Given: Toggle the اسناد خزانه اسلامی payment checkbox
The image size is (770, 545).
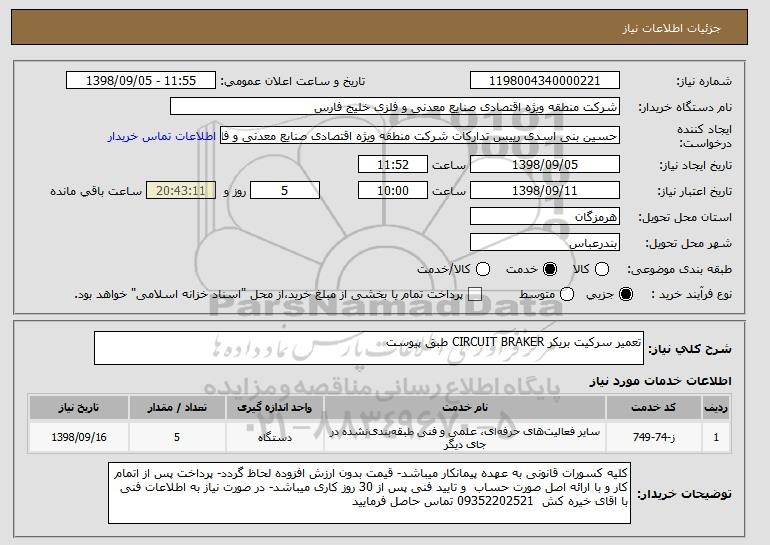Looking at the screenshot, I should 475,294.
